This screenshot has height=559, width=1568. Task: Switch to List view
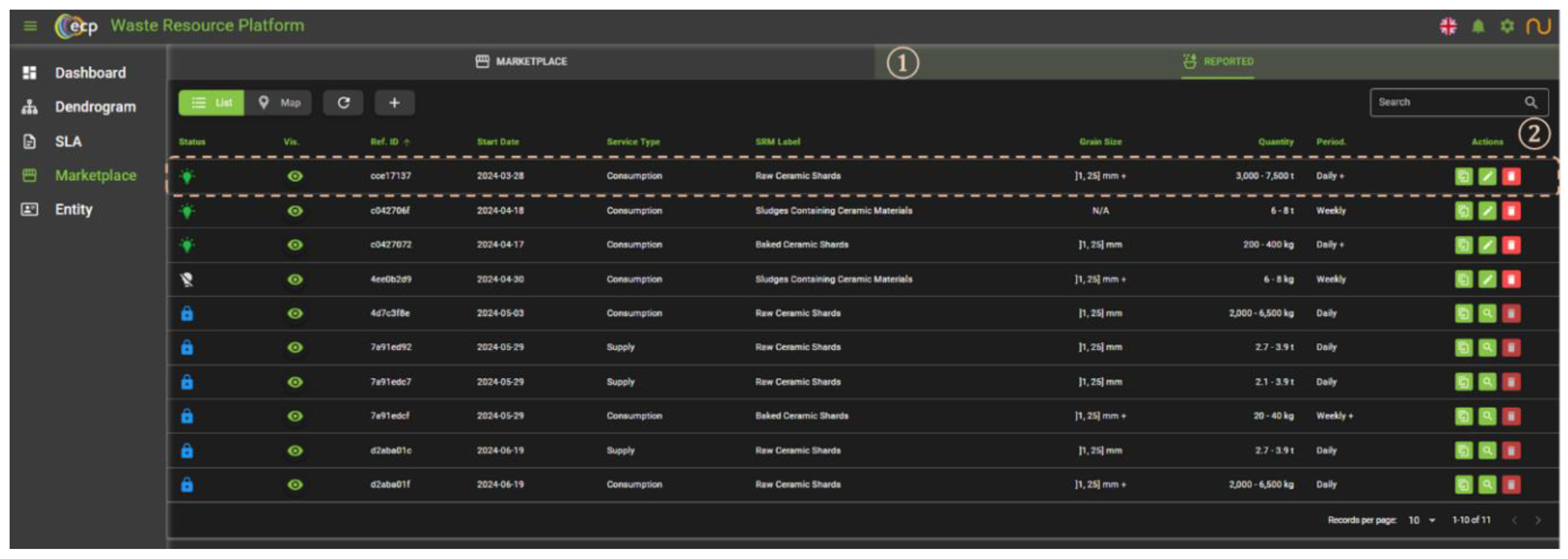click(x=211, y=102)
